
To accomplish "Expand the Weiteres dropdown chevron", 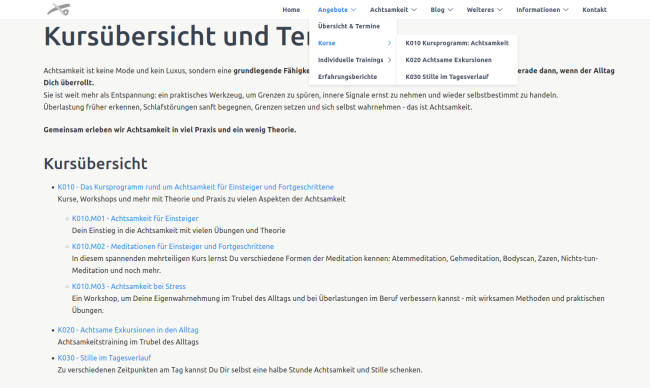I will [x=500, y=10].
